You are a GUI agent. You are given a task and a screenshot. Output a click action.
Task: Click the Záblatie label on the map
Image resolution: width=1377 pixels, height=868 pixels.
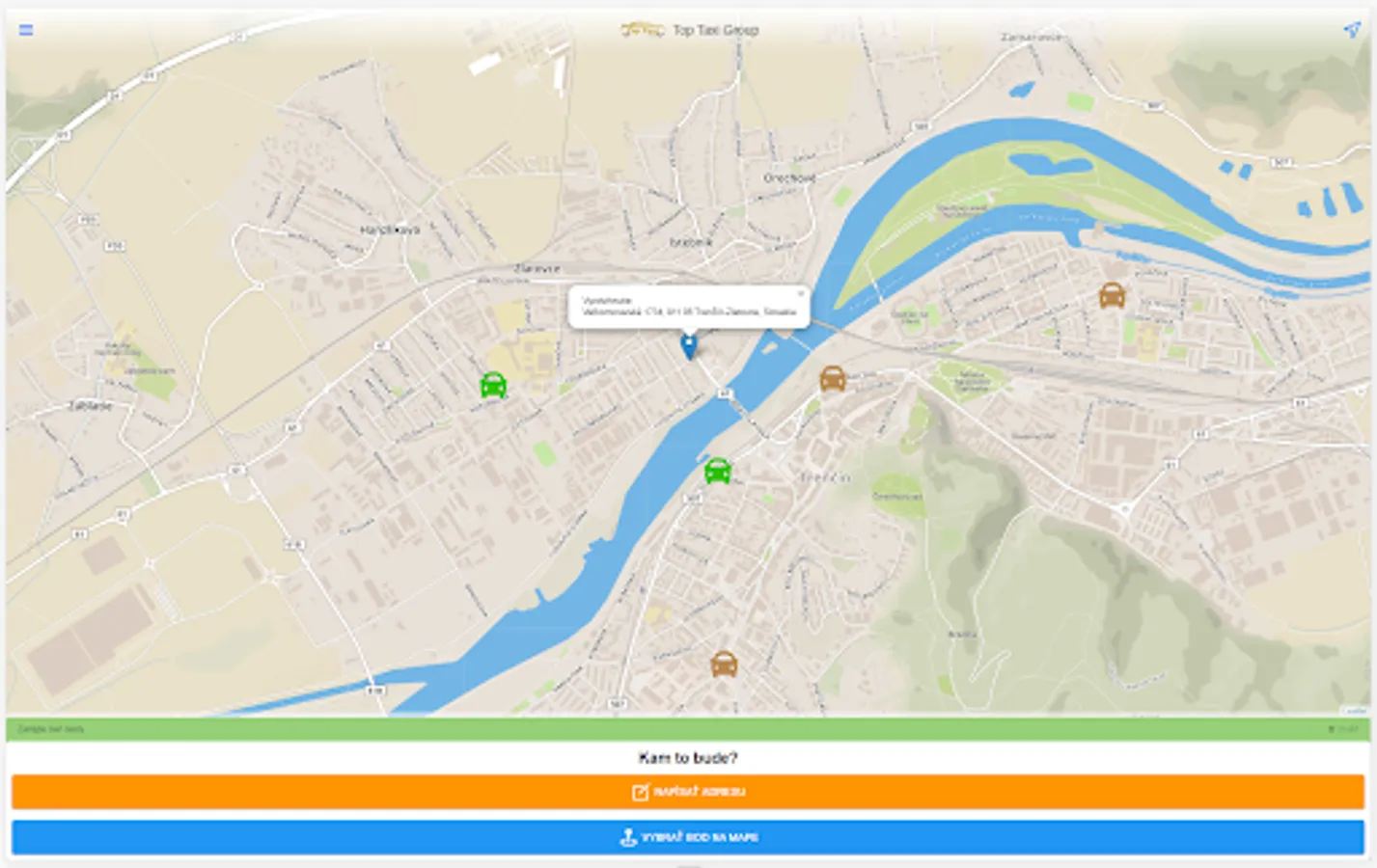[90, 406]
